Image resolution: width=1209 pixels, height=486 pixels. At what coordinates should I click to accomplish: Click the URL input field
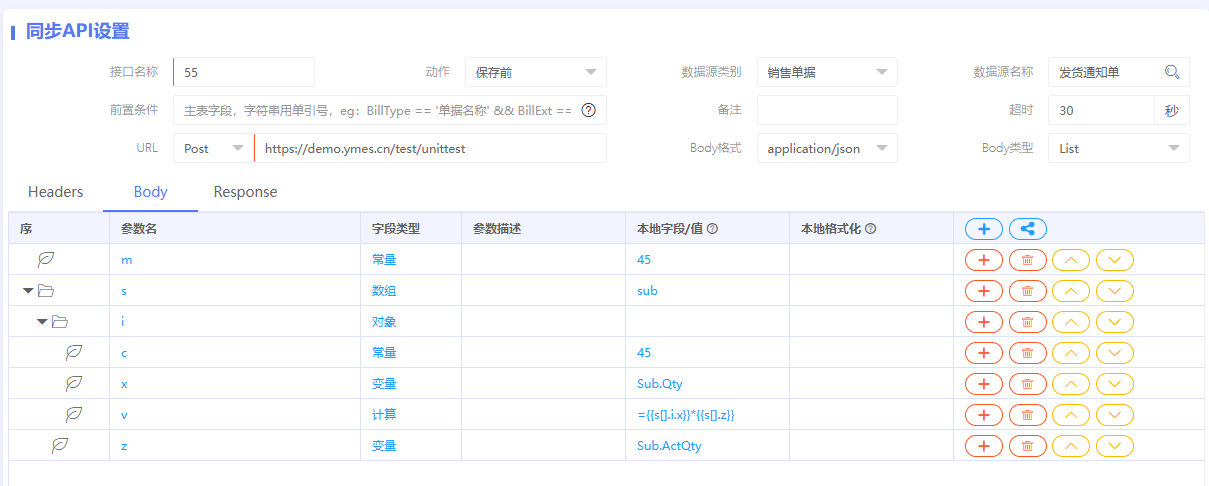430,148
